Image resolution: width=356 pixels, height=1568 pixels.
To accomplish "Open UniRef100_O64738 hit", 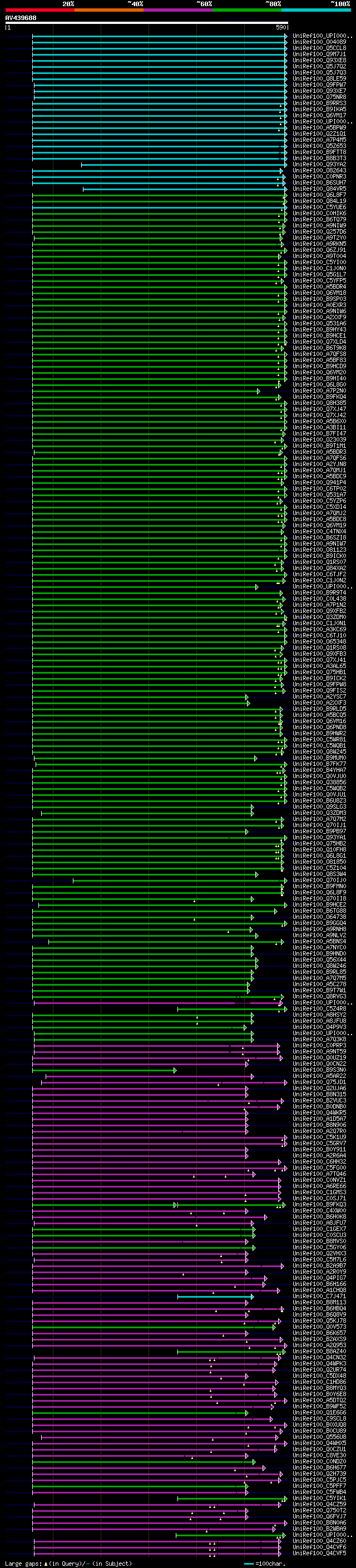I will tap(319, 917).
